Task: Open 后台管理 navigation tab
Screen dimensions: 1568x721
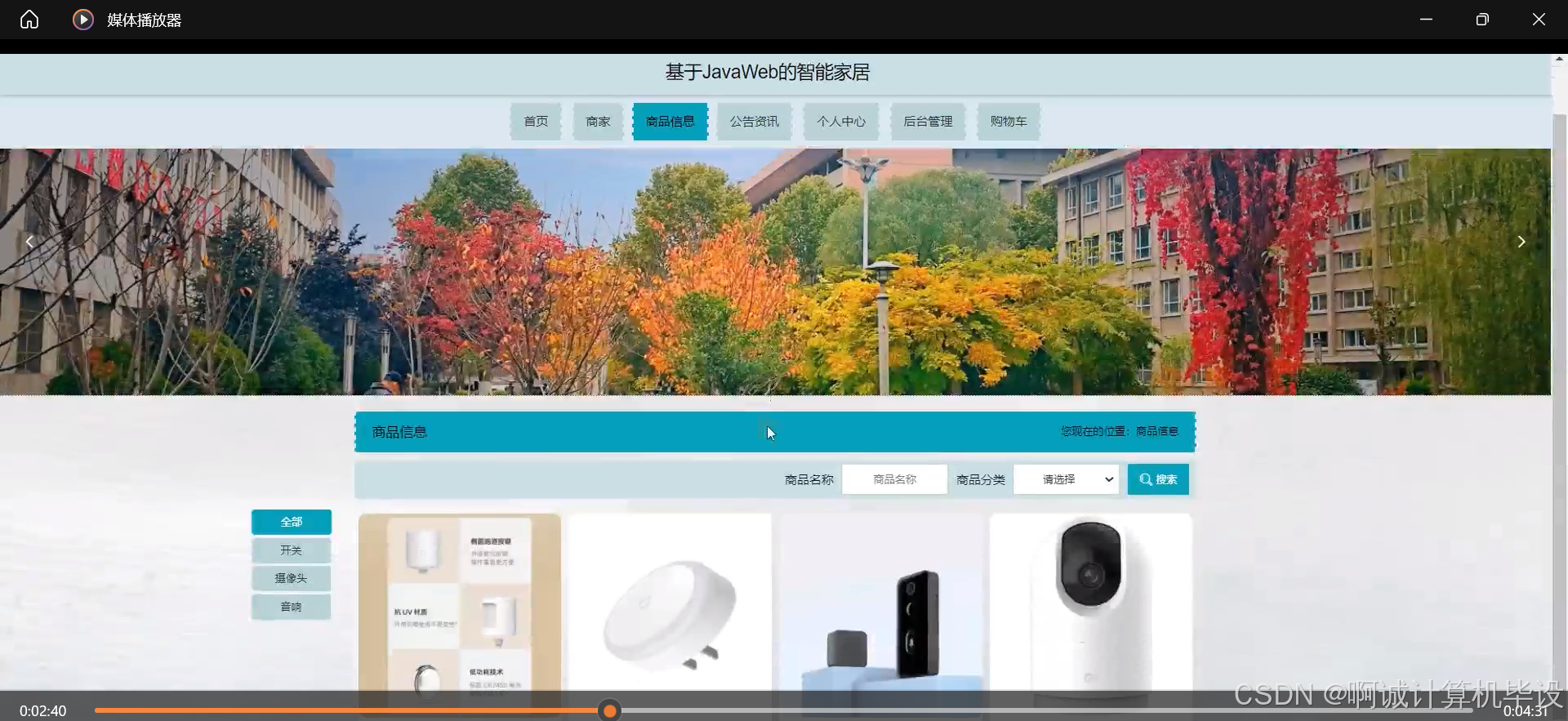Action: point(928,122)
